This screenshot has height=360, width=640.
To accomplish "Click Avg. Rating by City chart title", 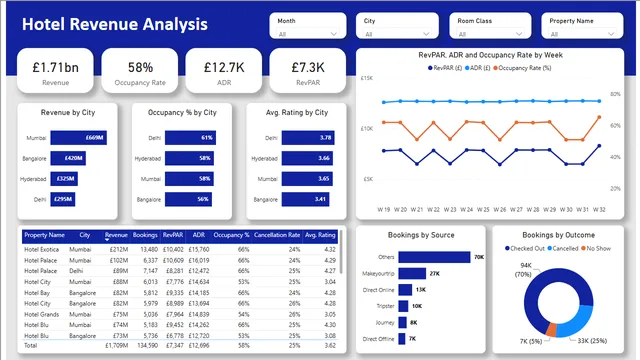I will point(297,112).
